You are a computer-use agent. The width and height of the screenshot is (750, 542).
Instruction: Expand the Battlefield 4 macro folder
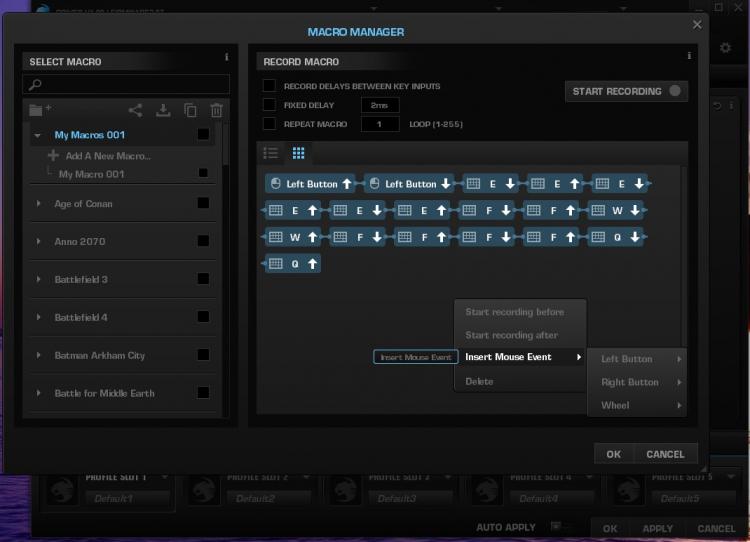pos(39,317)
